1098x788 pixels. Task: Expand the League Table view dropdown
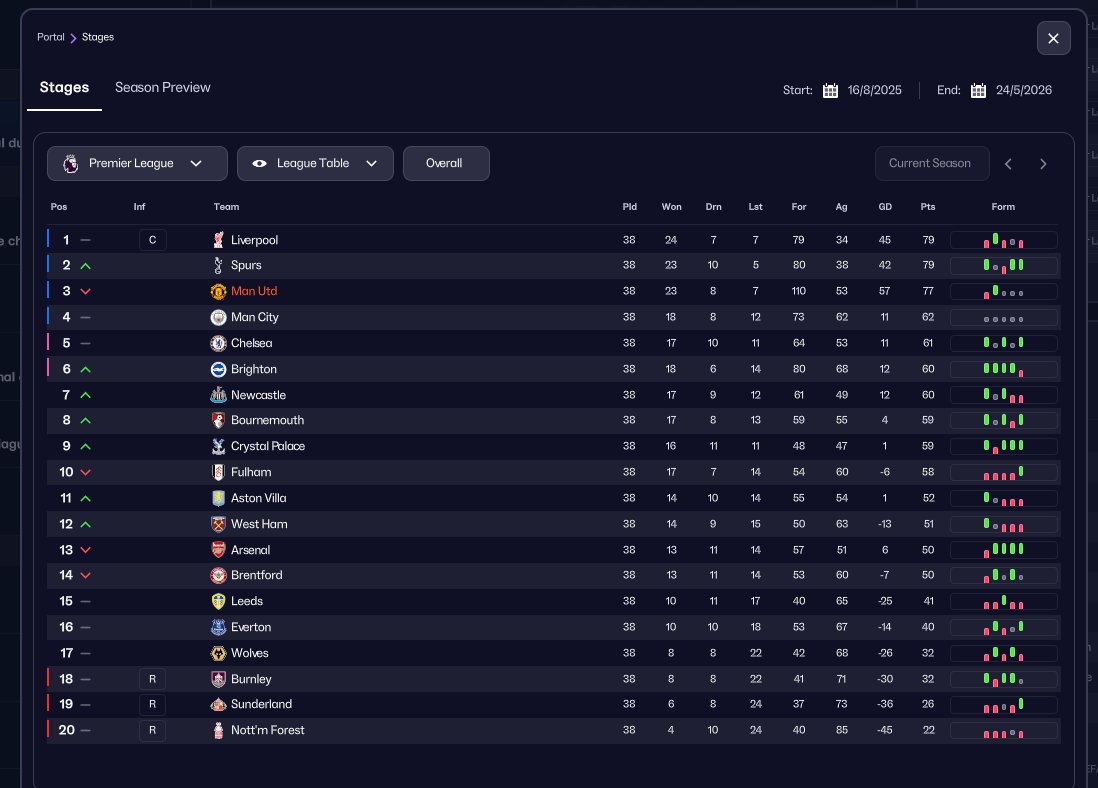[x=315, y=164]
